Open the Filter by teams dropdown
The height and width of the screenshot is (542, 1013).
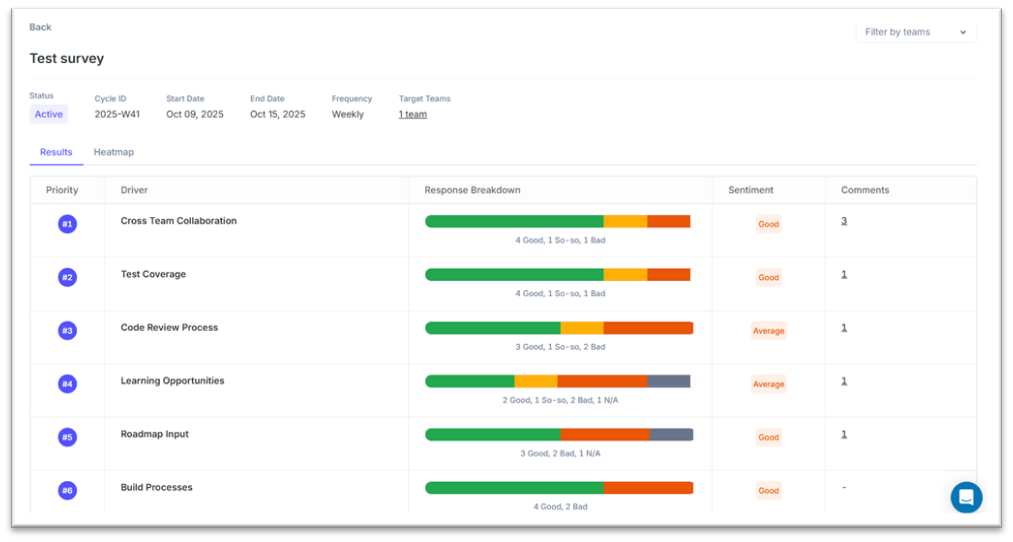tap(915, 32)
